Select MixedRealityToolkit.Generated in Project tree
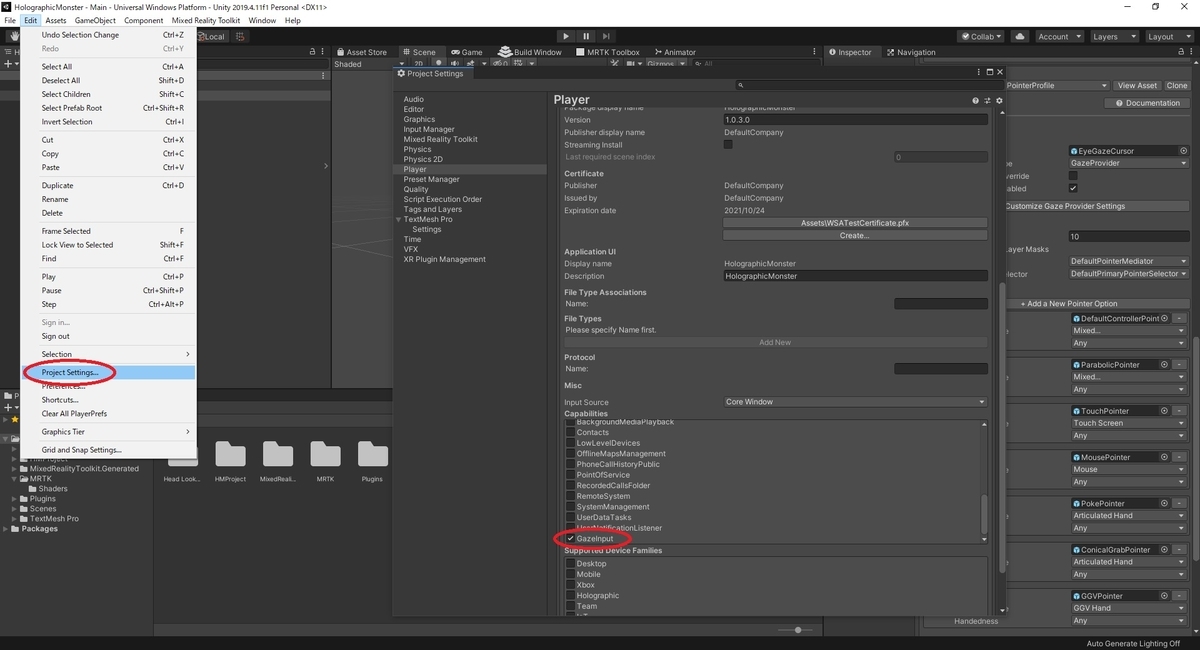This screenshot has width=1200, height=650. 84,468
